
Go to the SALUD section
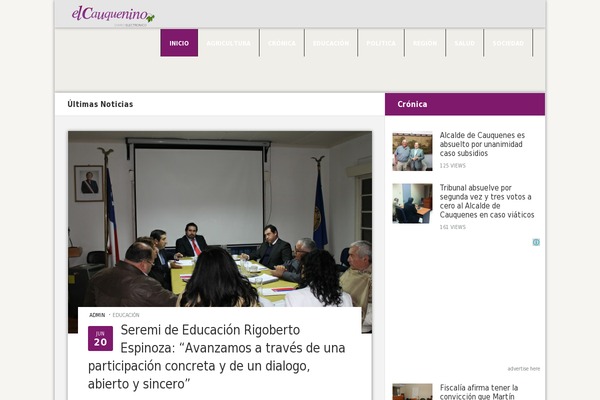465,43
